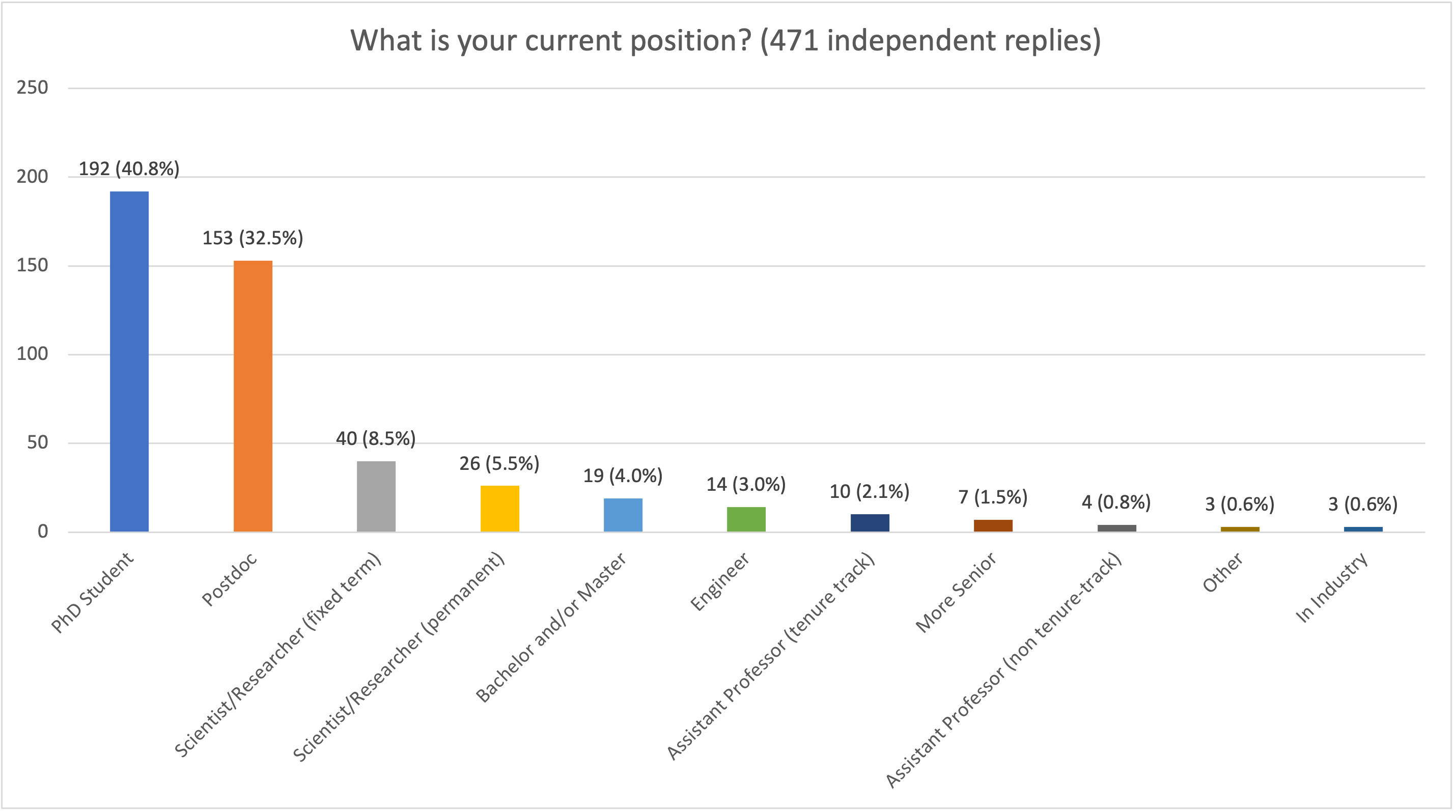This screenshot has height=812, width=1456.
Task: Select the "7 (1.5%)" data label
Action: tap(993, 497)
